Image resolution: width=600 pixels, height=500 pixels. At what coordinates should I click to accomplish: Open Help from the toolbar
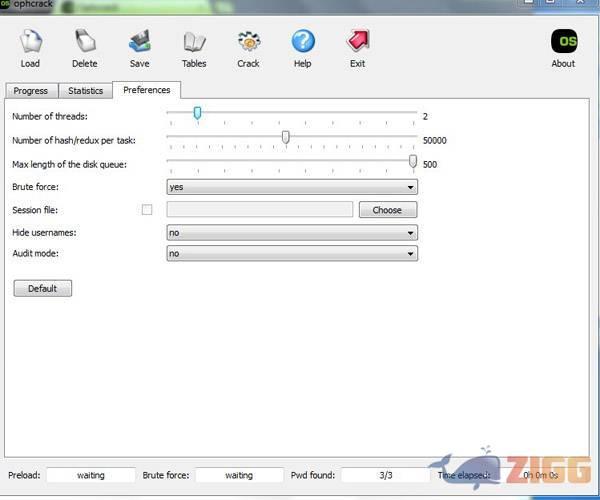coord(302,47)
